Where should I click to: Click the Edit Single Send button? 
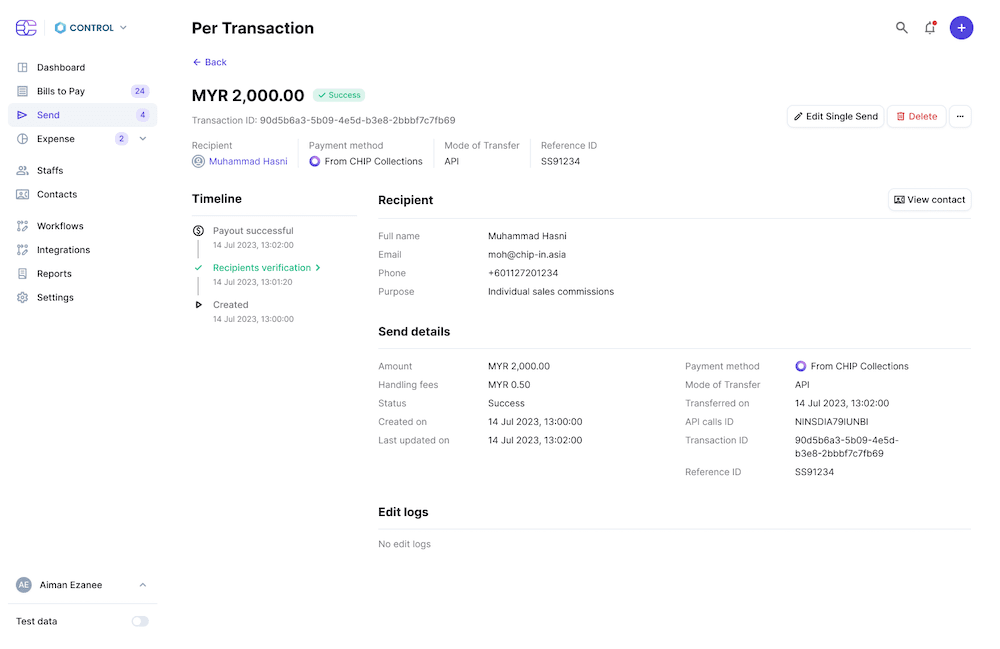coord(835,116)
